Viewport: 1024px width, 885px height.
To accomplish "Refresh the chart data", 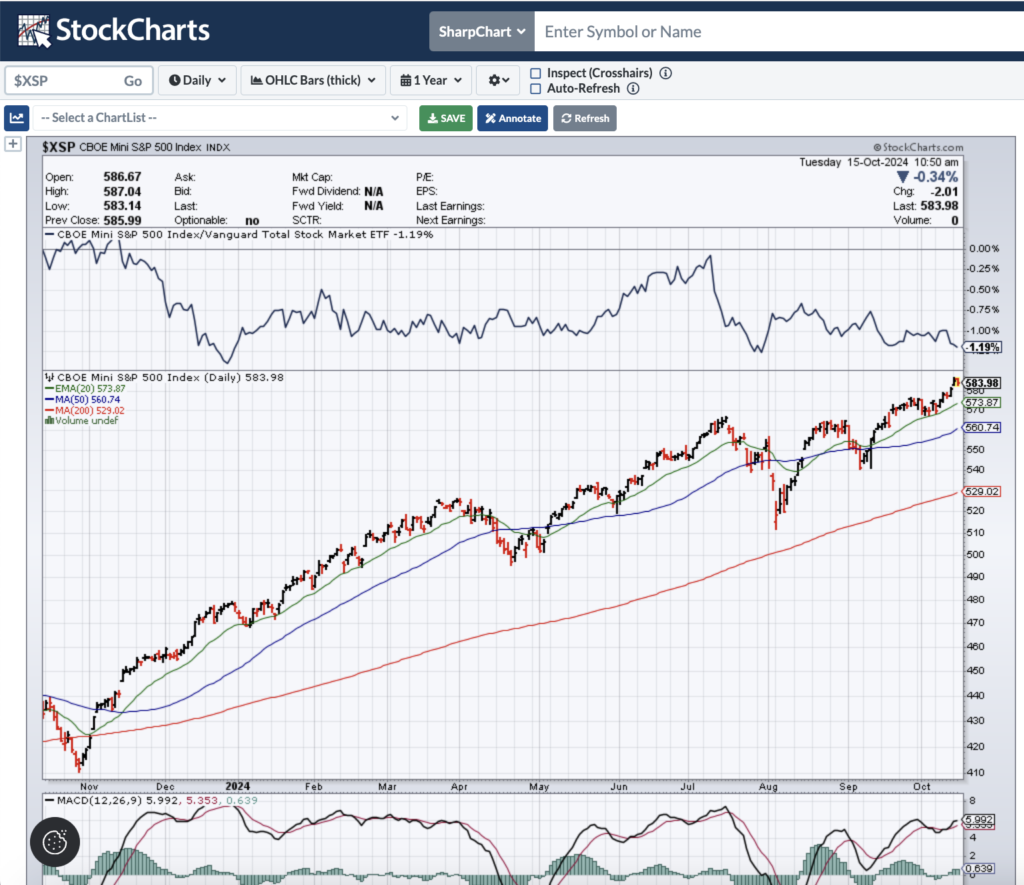I will 584,118.
